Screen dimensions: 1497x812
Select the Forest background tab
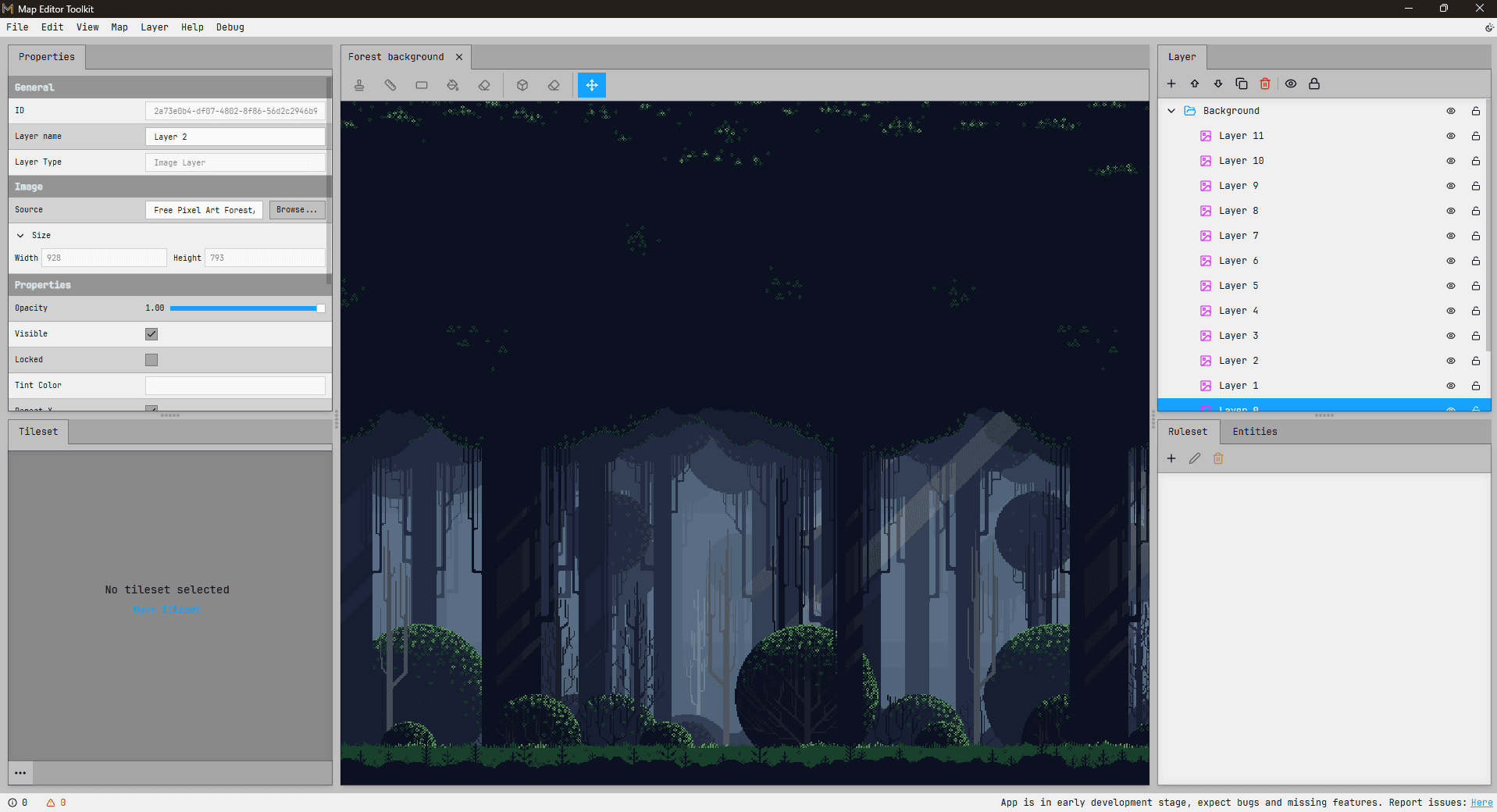click(396, 57)
